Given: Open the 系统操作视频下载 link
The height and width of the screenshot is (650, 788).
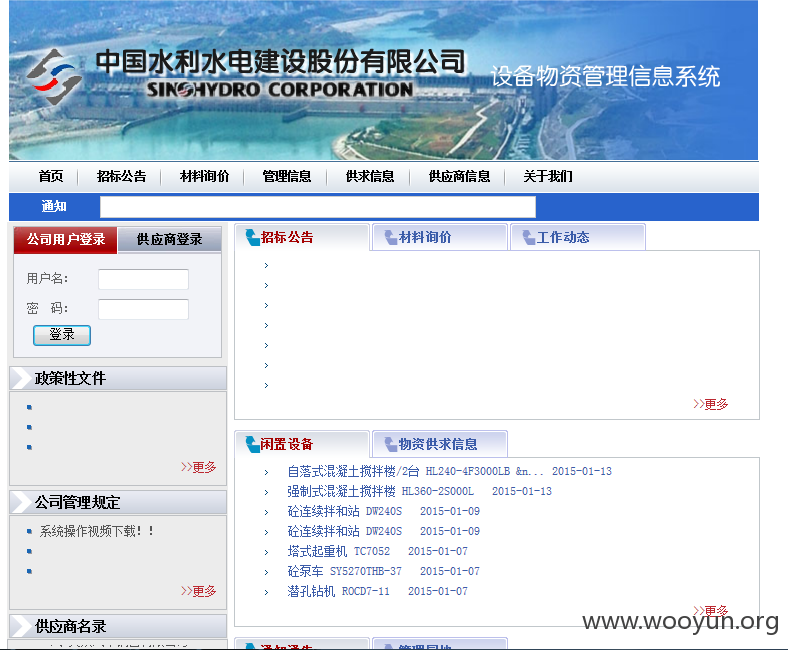Looking at the screenshot, I should tap(96, 531).
